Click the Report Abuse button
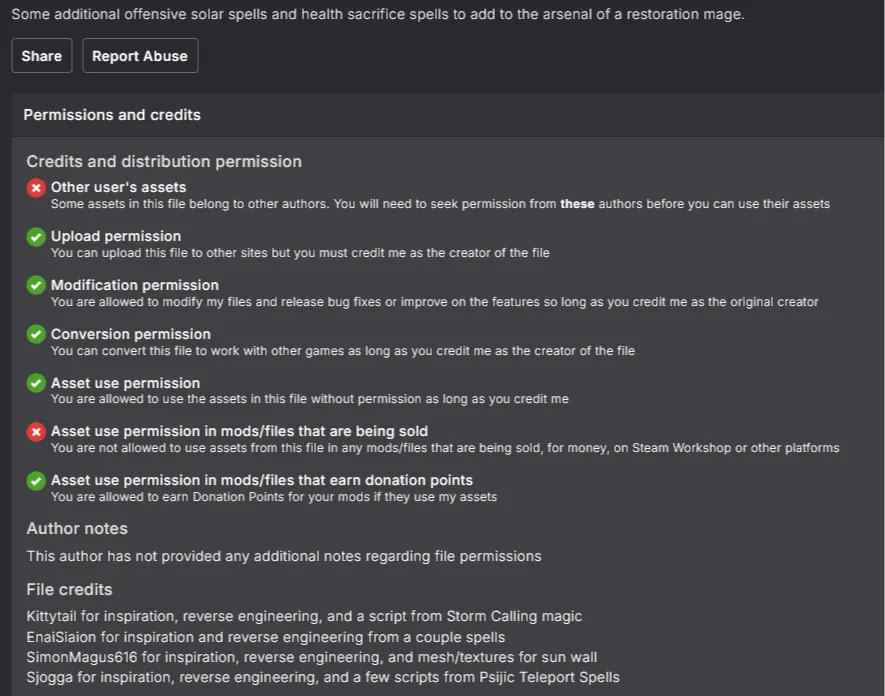The height and width of the screenshot is (696, 885). tap(140, 56)
